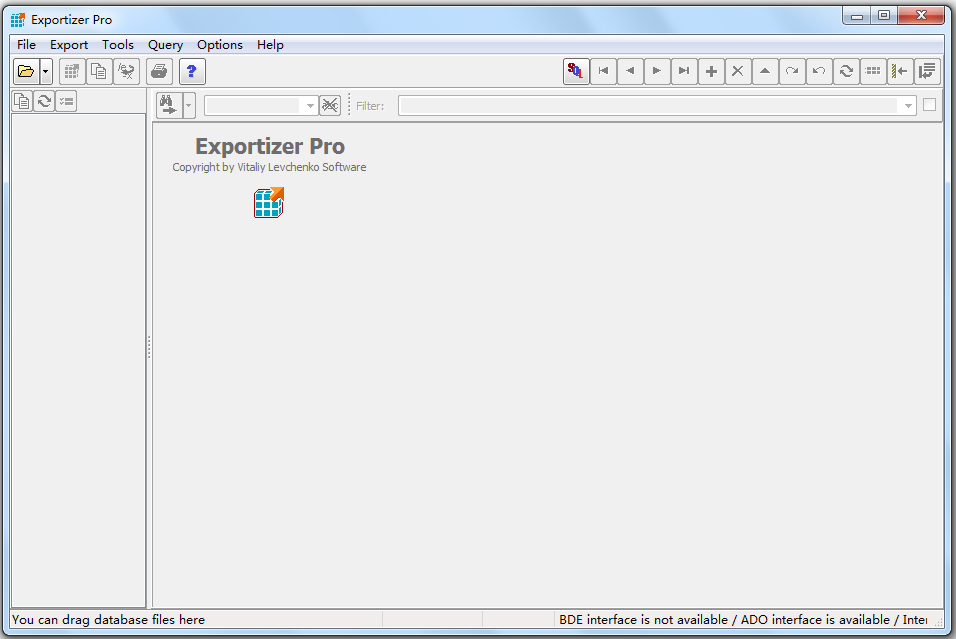Open the Export menu
Image resolution: width=956 pixels, height=639 pixels.
pos(69,45)
